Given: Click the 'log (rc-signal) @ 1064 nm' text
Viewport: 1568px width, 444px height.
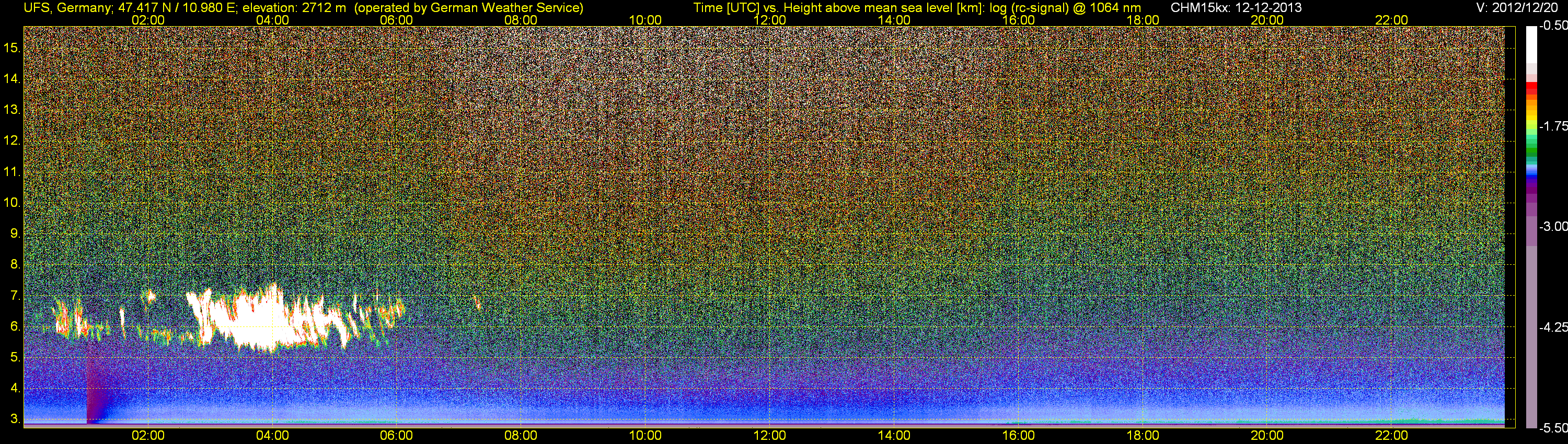Looking at the screenshot, I should click(1066, 8).
